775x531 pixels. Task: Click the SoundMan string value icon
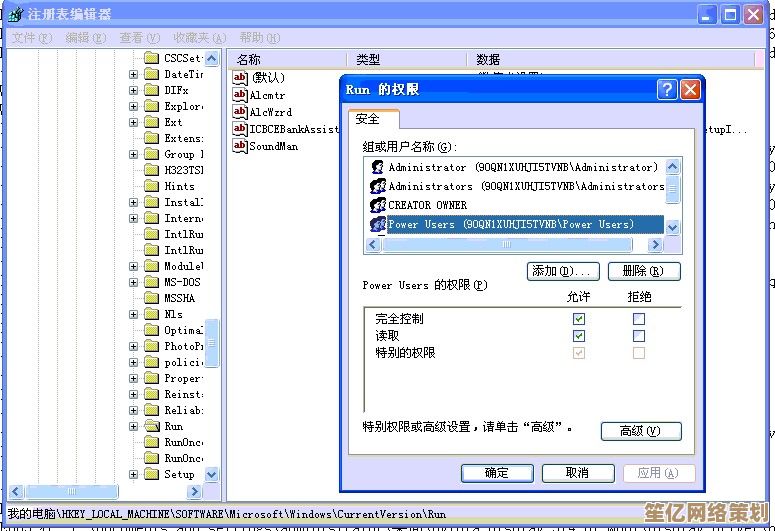tap(240, 146)
